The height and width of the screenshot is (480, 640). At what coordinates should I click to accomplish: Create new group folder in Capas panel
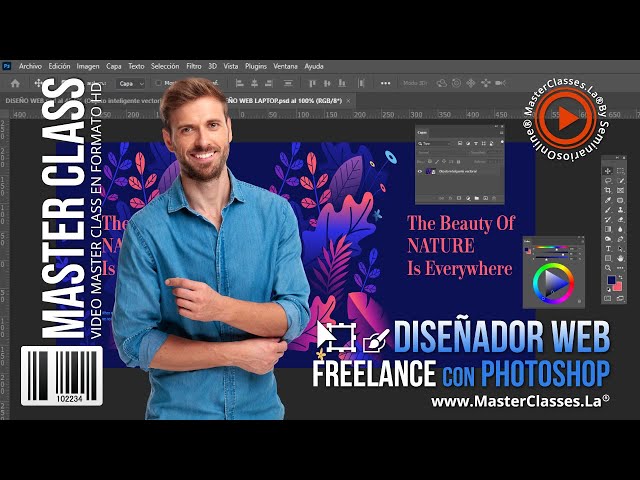476,198
